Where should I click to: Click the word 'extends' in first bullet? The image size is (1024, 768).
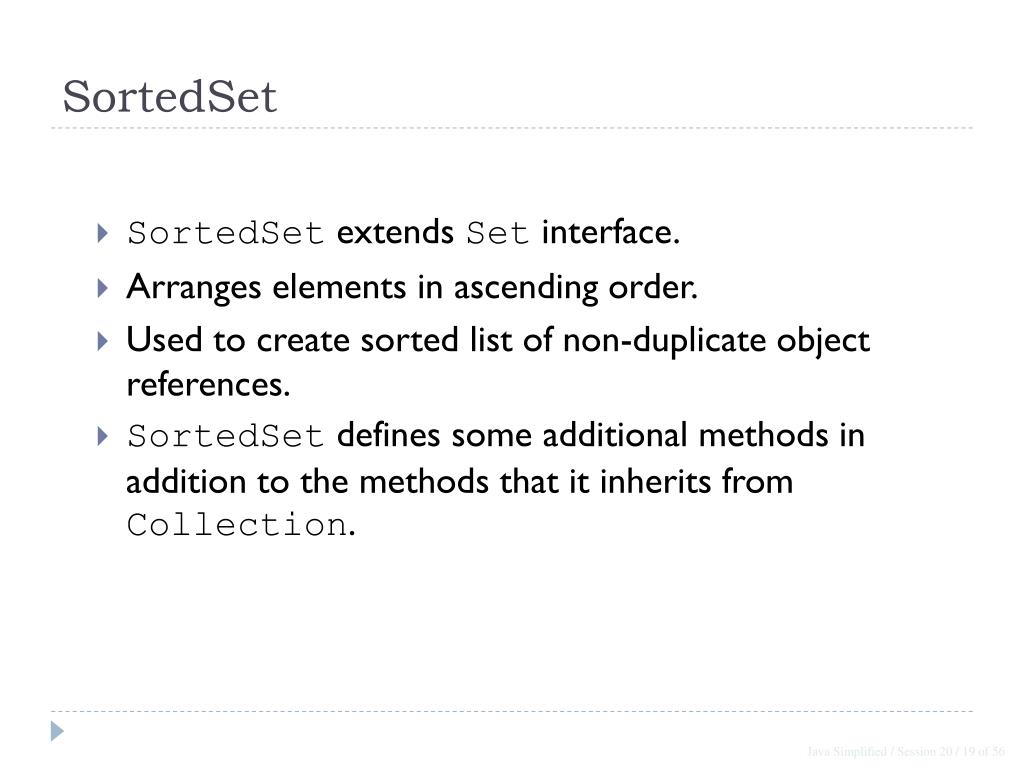pos(395,232)
